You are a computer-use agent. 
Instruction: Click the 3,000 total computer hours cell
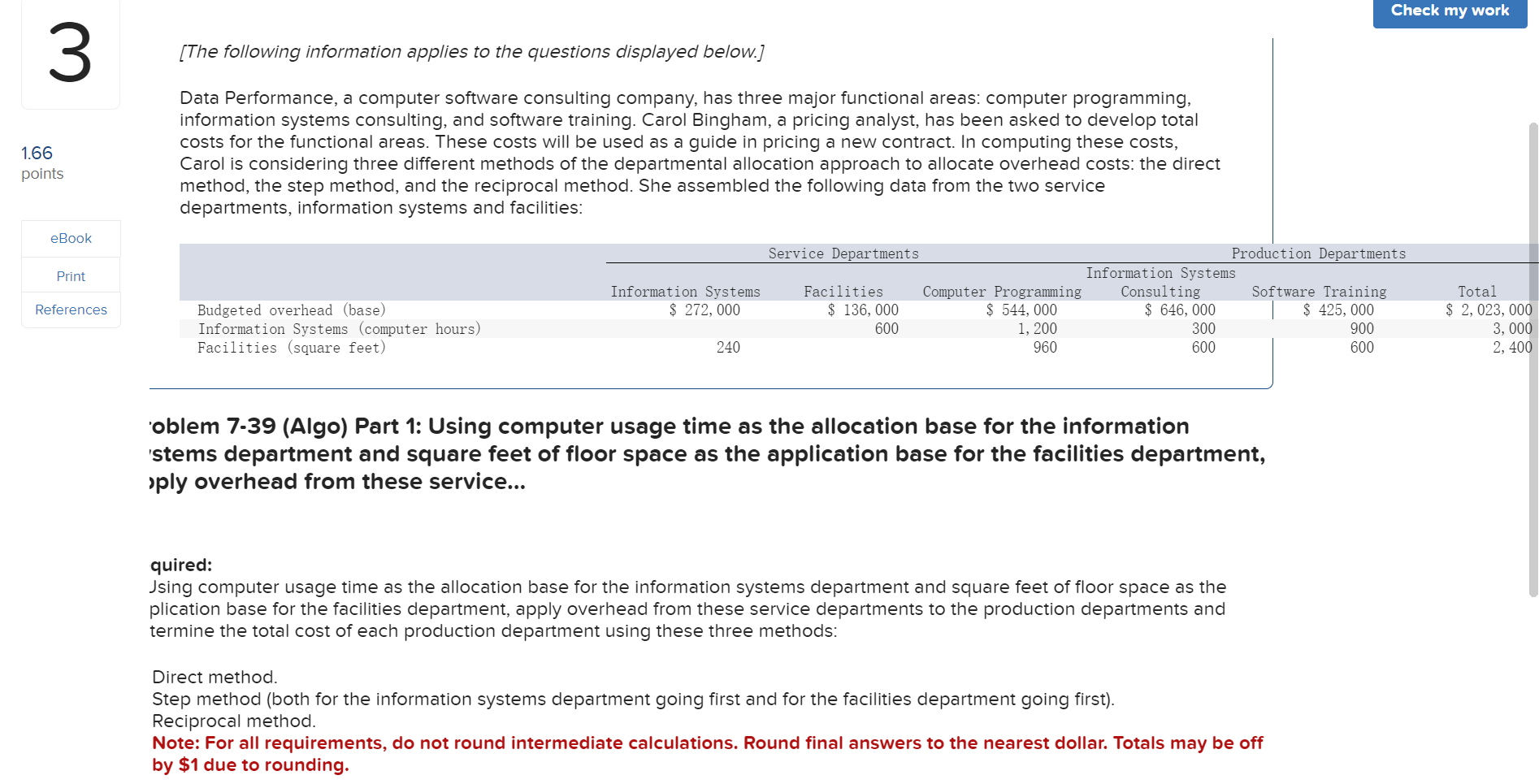(x=1512, y=329)
